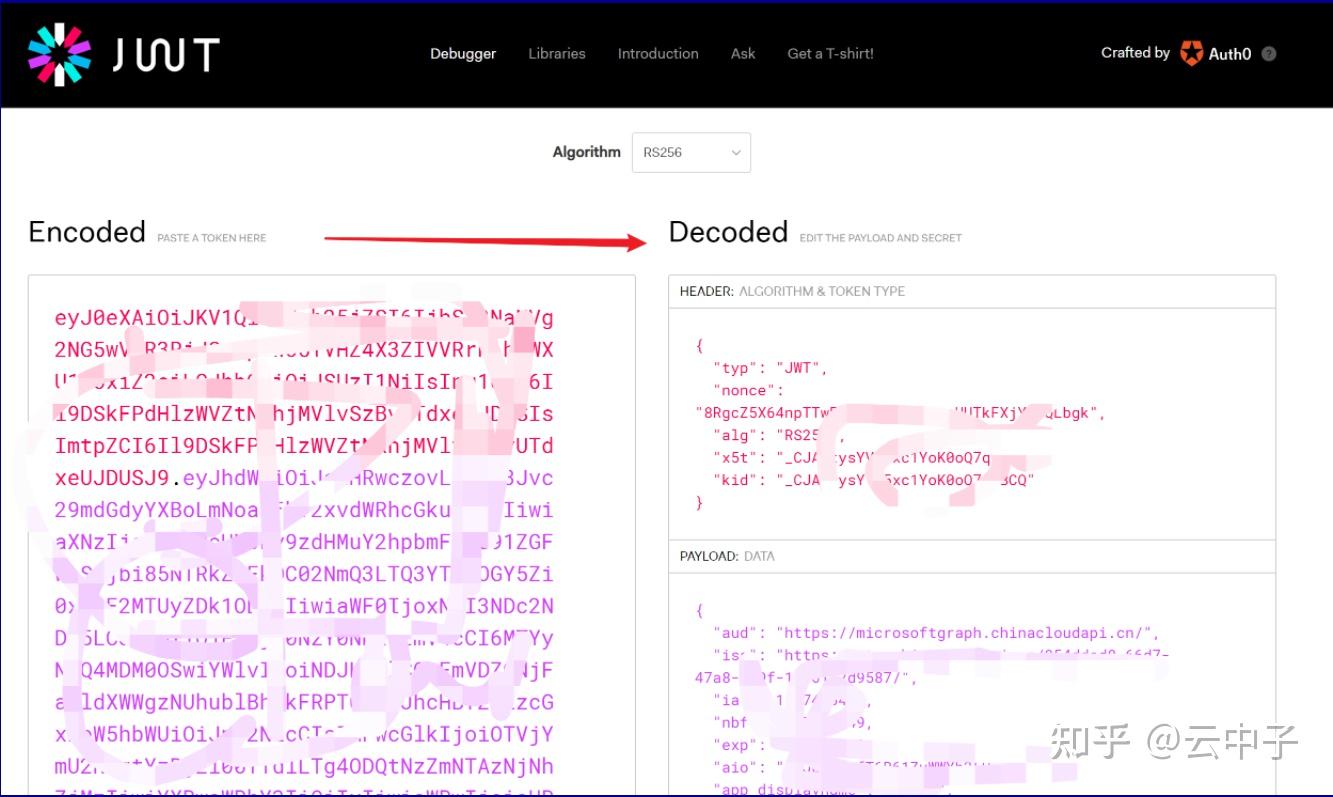Image resolution: width=1333 pixels, height=797 pixels.
Task: Click the JWT colorful logo icon
Action: (59, 54)
